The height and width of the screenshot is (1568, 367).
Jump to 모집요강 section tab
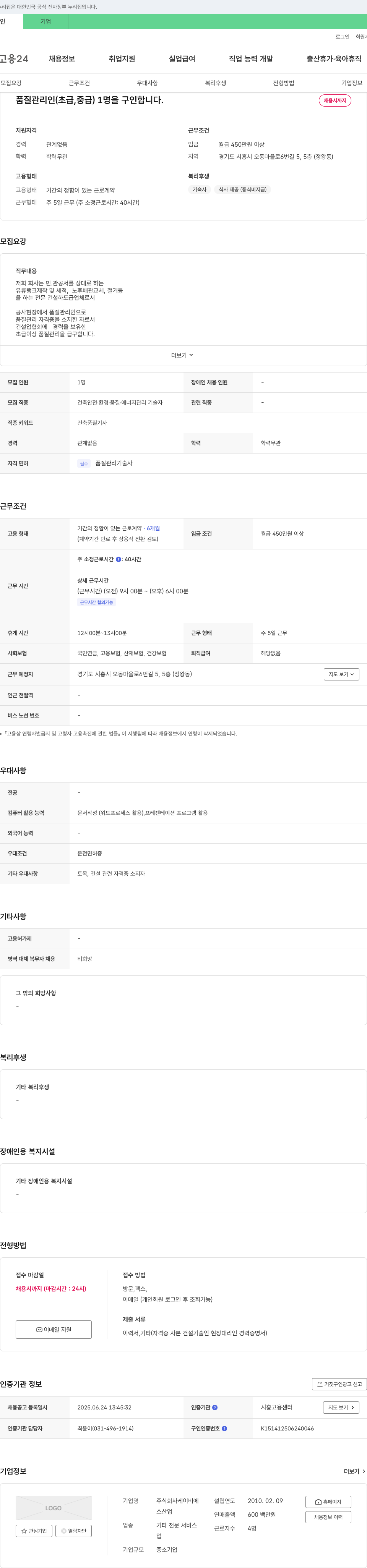coord(11,83)
